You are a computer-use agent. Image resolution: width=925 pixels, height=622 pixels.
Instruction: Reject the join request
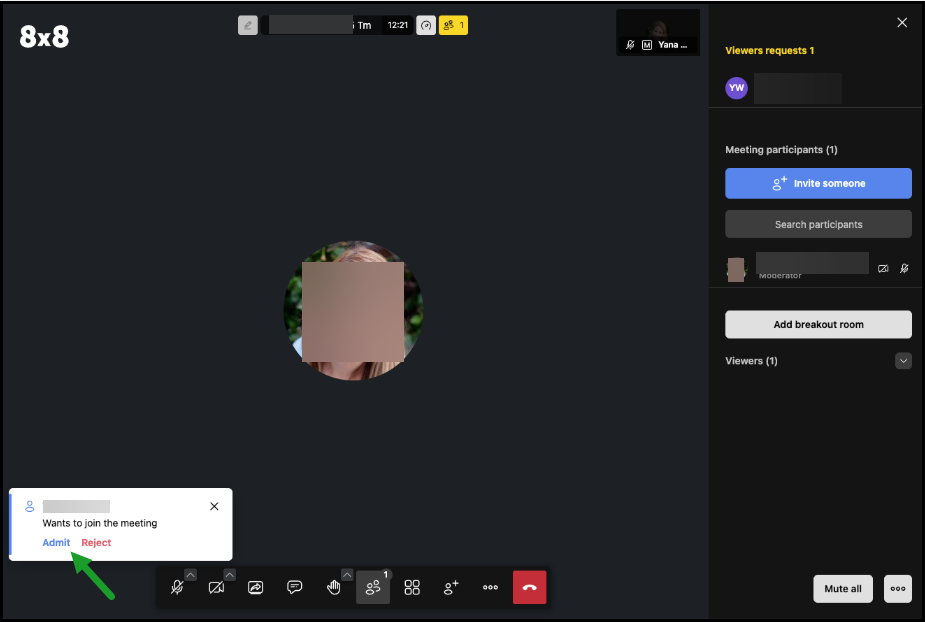(96, 543)
